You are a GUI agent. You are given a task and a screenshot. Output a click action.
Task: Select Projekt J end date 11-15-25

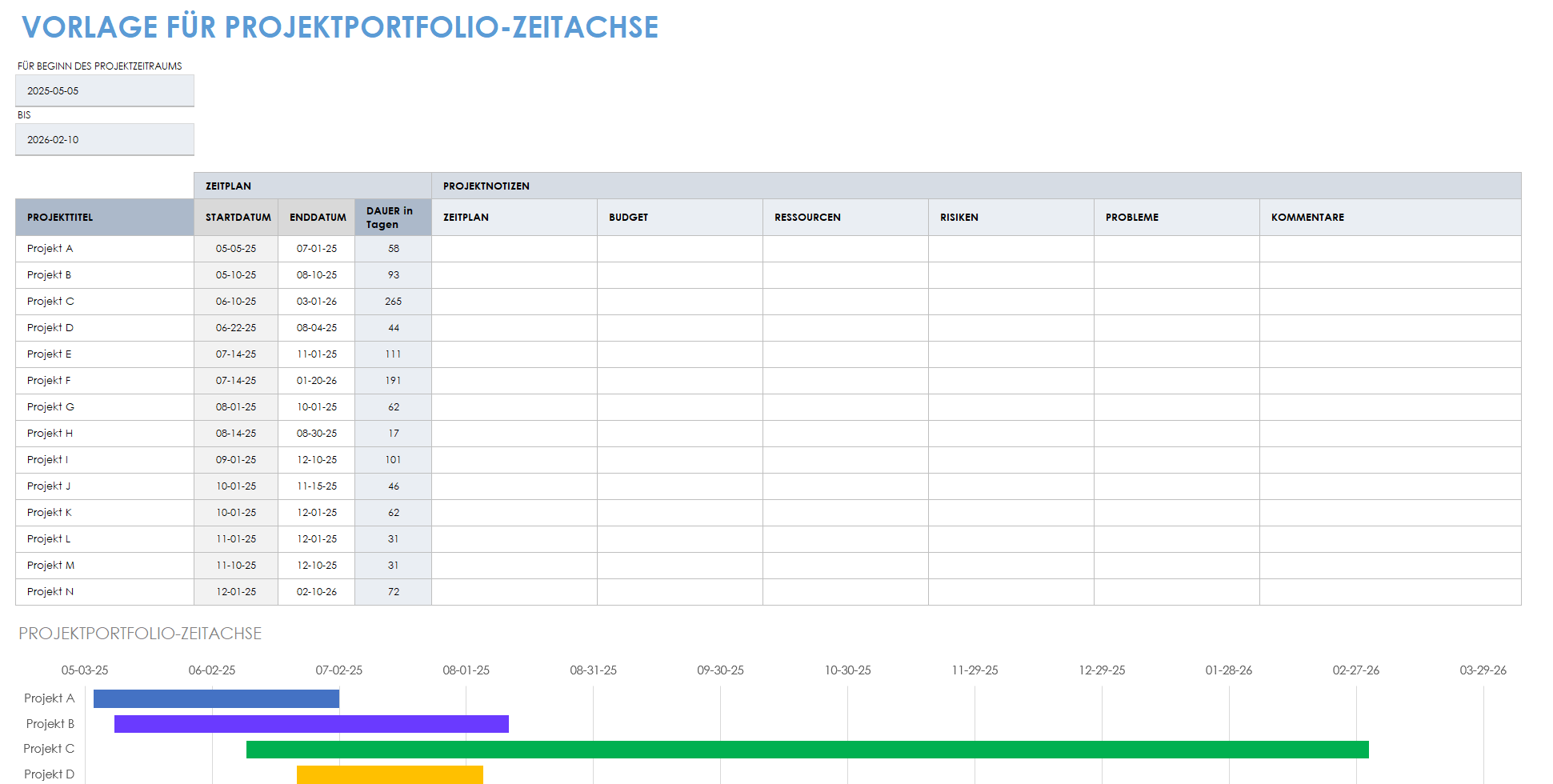tap(317, 486)
